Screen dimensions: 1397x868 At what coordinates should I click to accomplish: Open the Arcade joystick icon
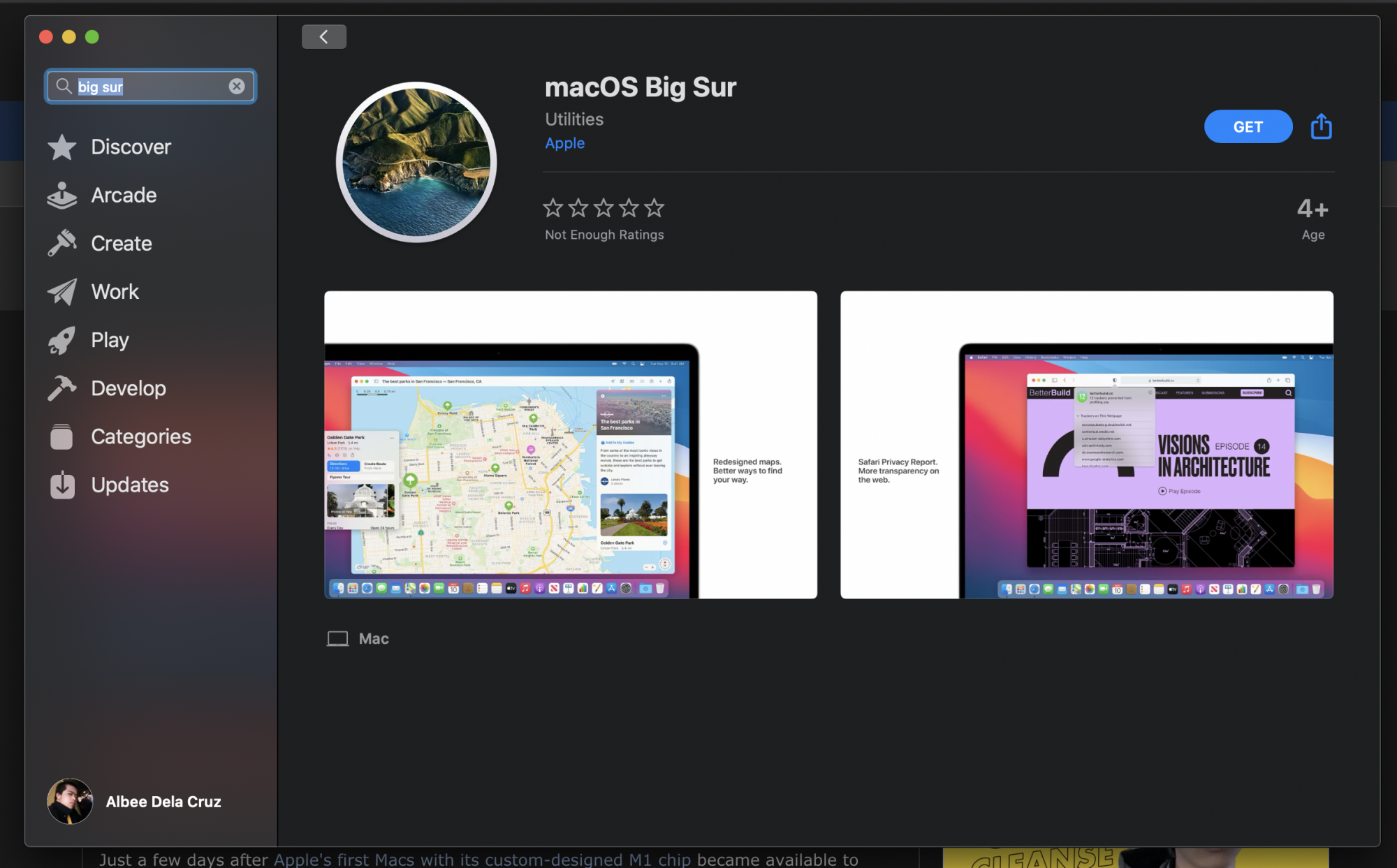tap(62, 196)
